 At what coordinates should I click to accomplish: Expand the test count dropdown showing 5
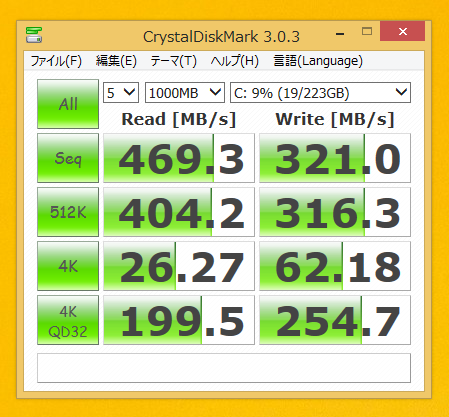coord(121,93)
